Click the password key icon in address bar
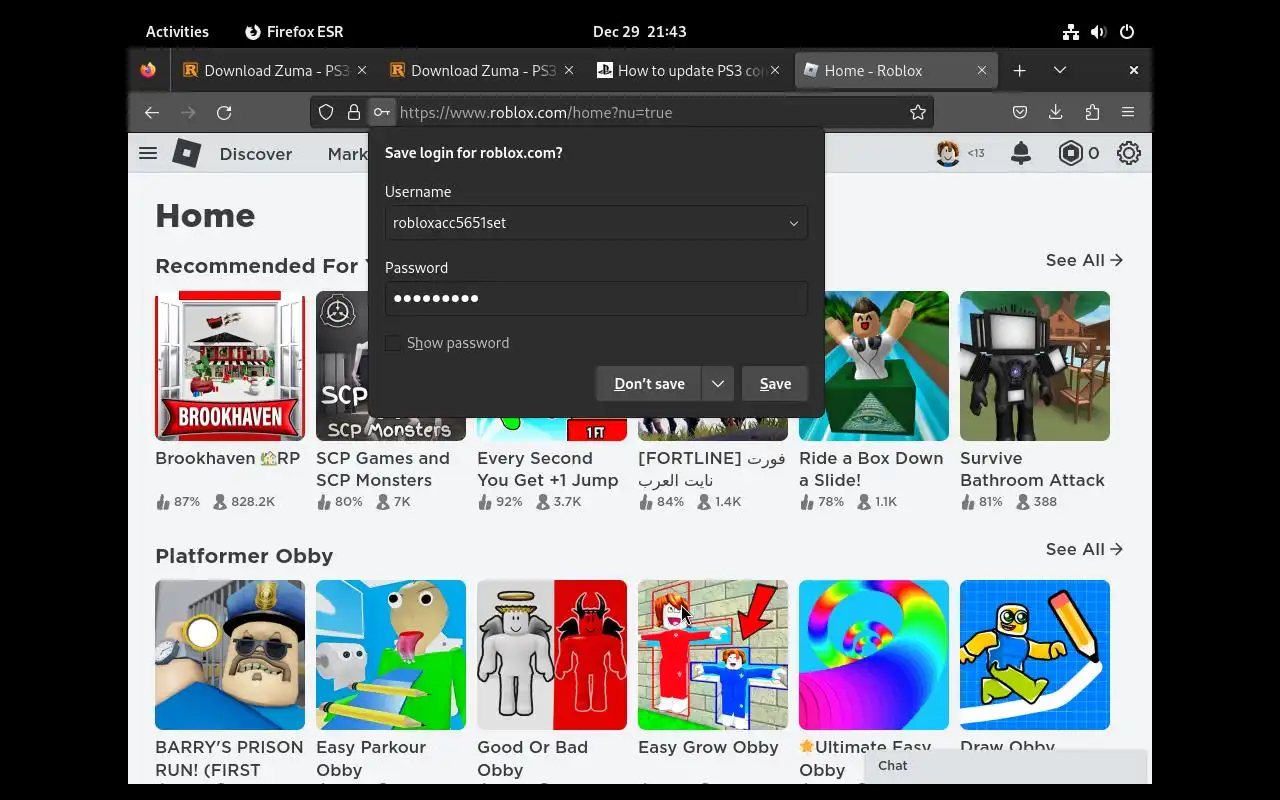 pyautogui.click(x=381, y=113)
